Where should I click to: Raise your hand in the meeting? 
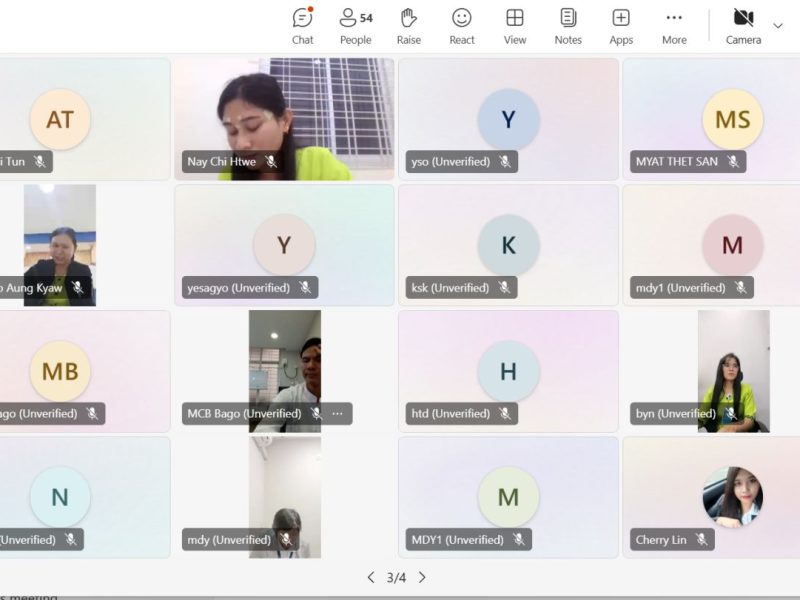(409, 27)
